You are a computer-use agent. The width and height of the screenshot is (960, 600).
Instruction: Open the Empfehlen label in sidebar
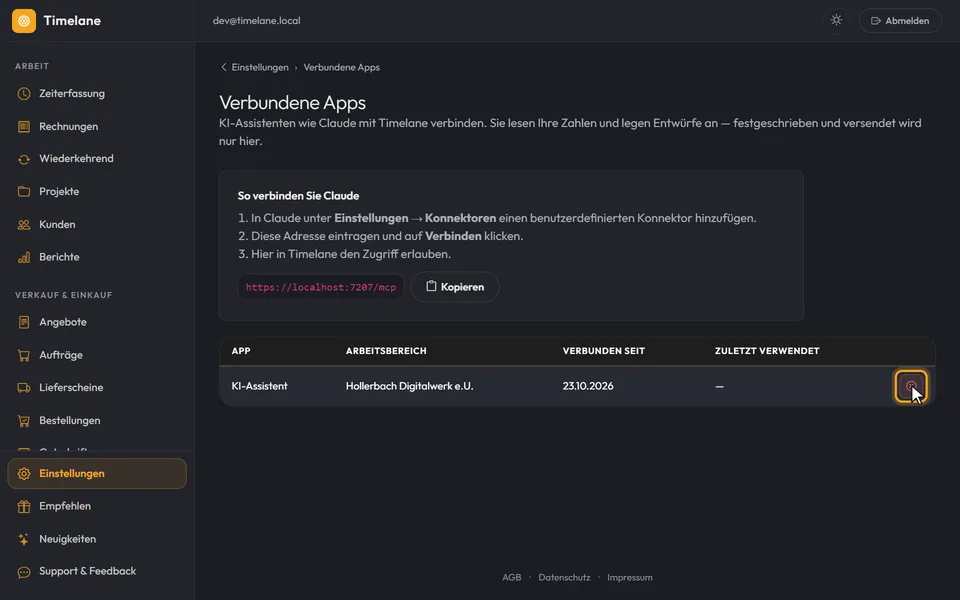tap(65, 506)
